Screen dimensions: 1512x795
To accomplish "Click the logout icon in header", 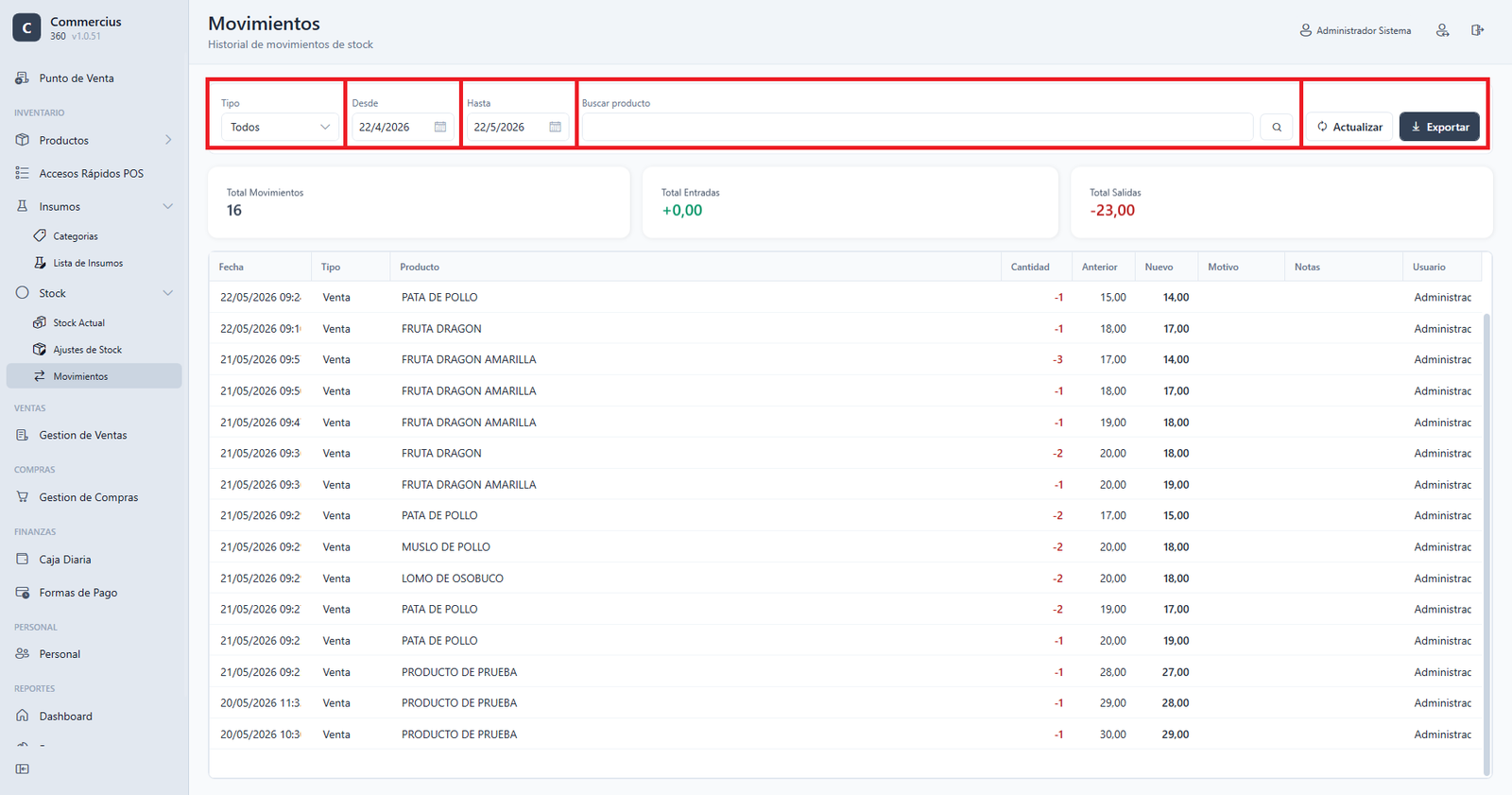I will [1477, 30].
